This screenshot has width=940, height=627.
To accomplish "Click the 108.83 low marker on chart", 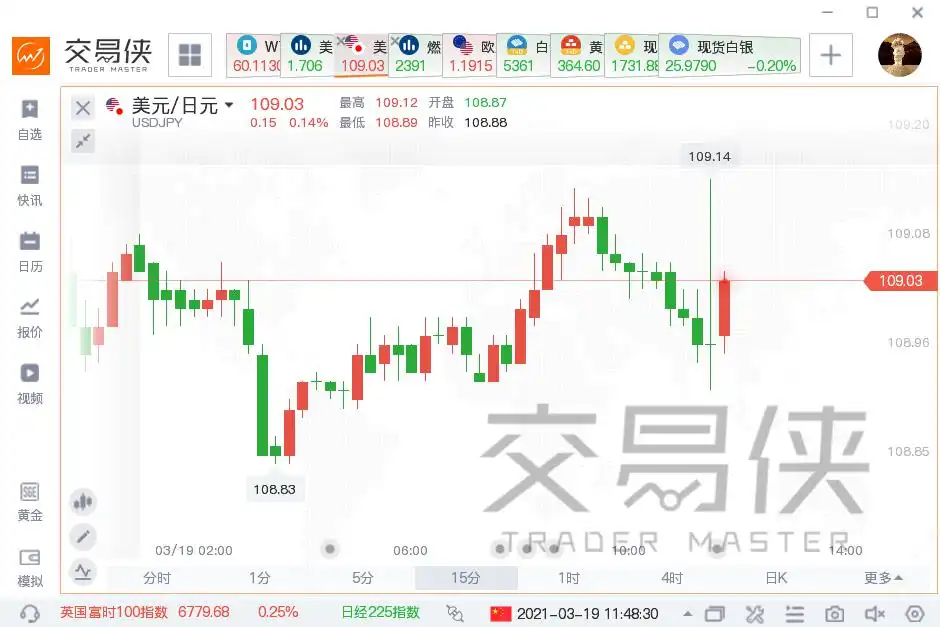I will pos(275,489).
